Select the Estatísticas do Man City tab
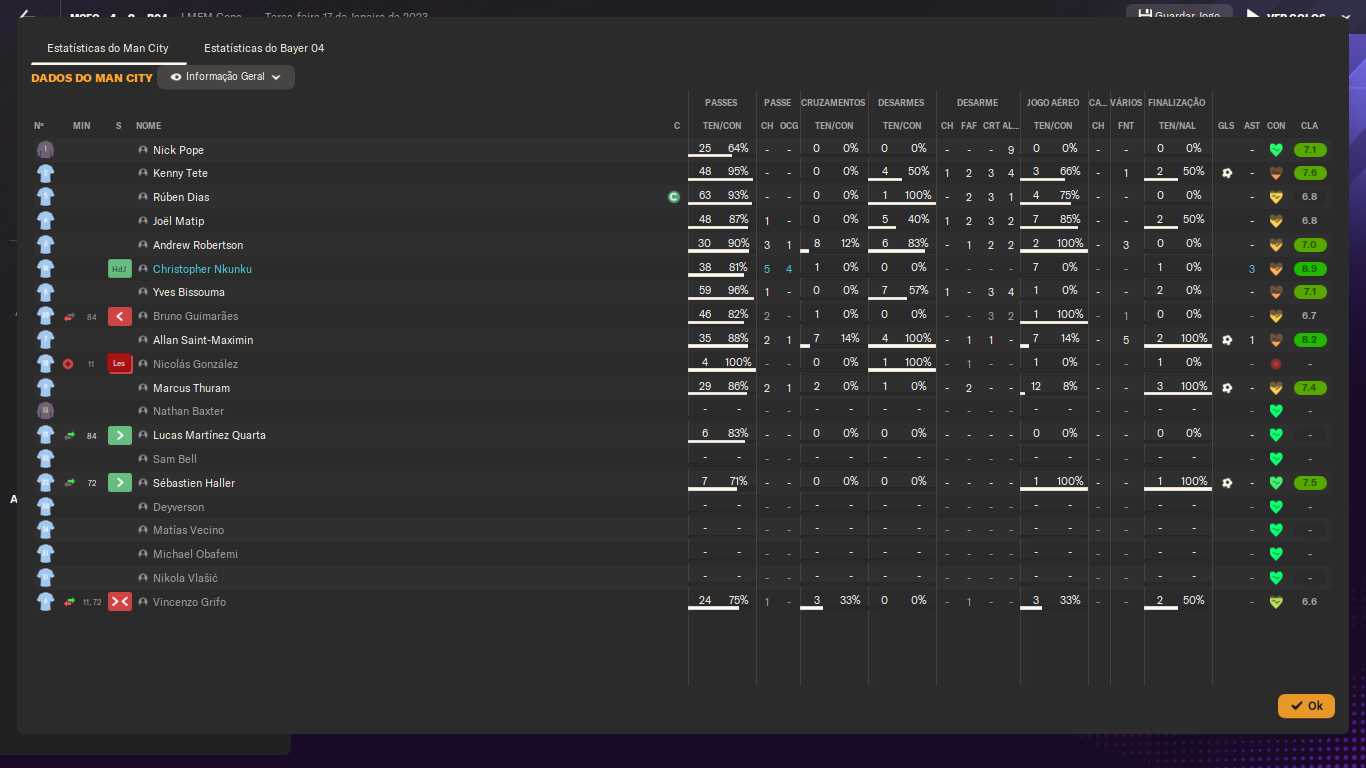The width and height of the screenshot is (1366, 768). pos(108,48)
